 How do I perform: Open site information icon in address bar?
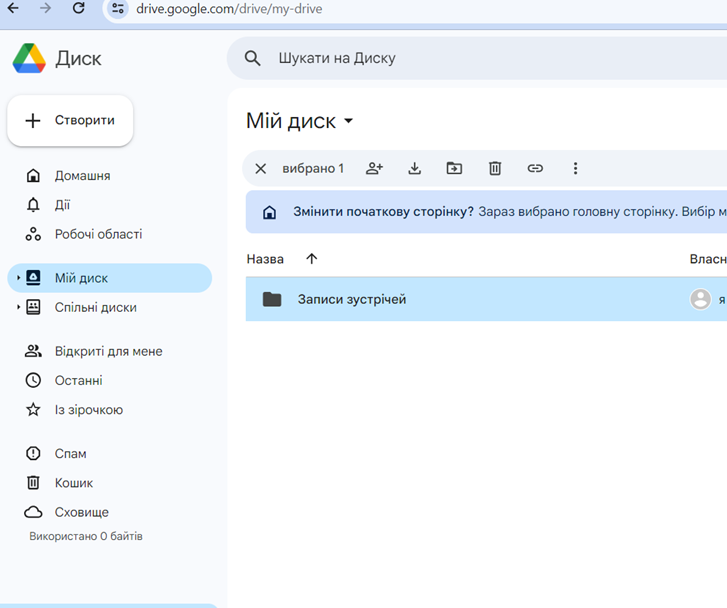point(118,8)
